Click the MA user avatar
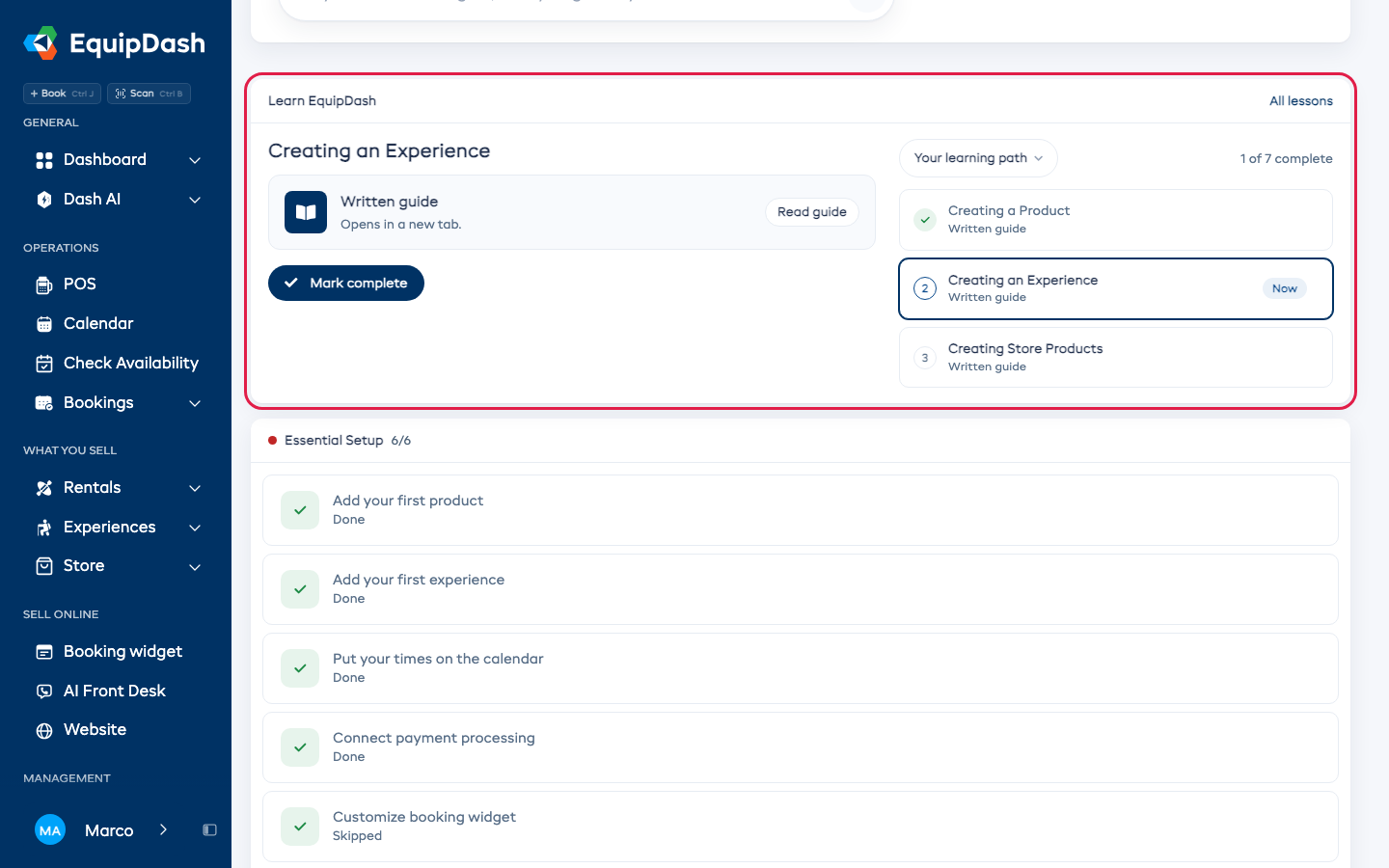Viewport: 1389px width, 868px height. point(50,830)
